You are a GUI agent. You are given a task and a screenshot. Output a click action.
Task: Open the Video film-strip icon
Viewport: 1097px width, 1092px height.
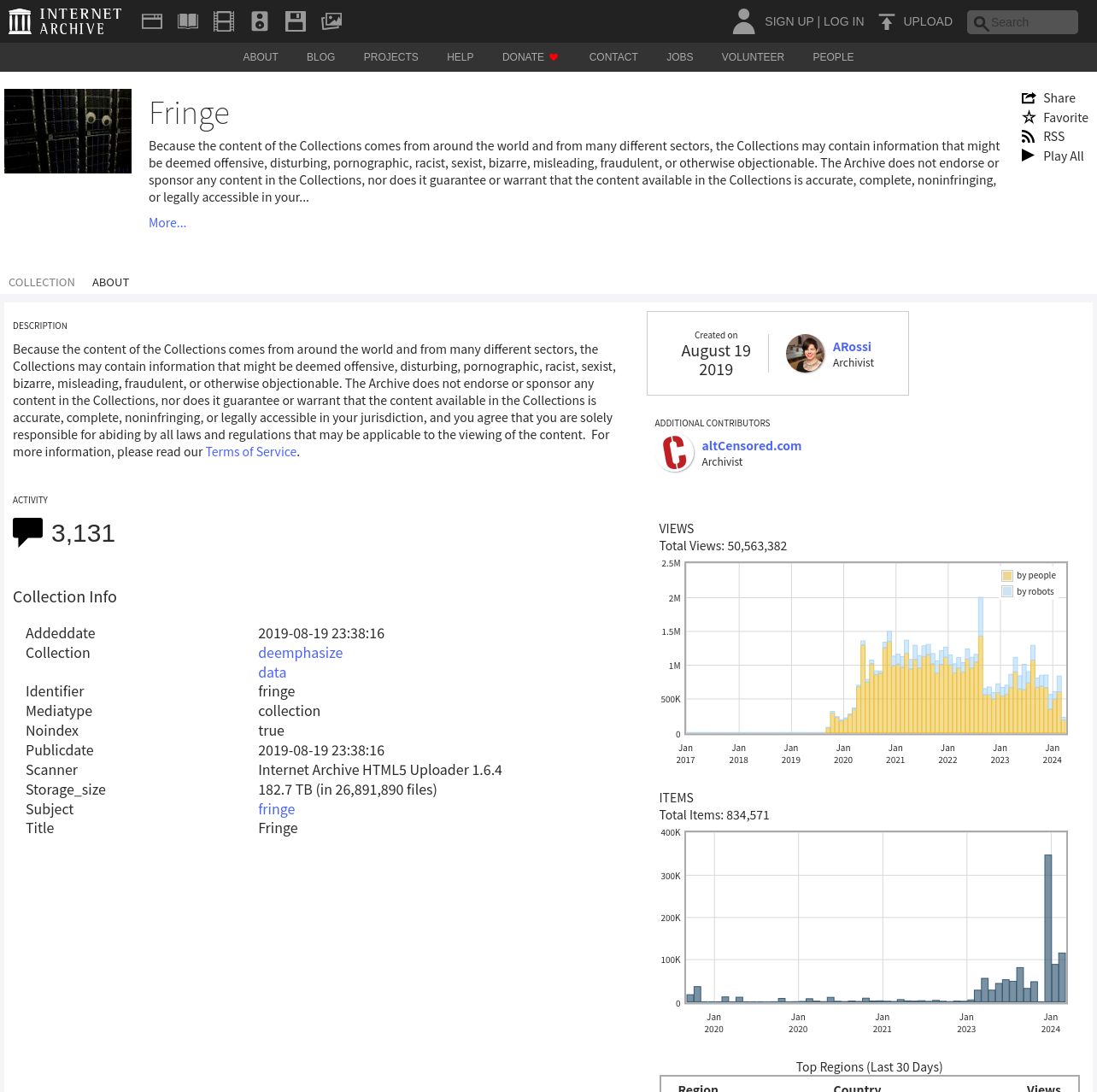[x=224, y=21]
